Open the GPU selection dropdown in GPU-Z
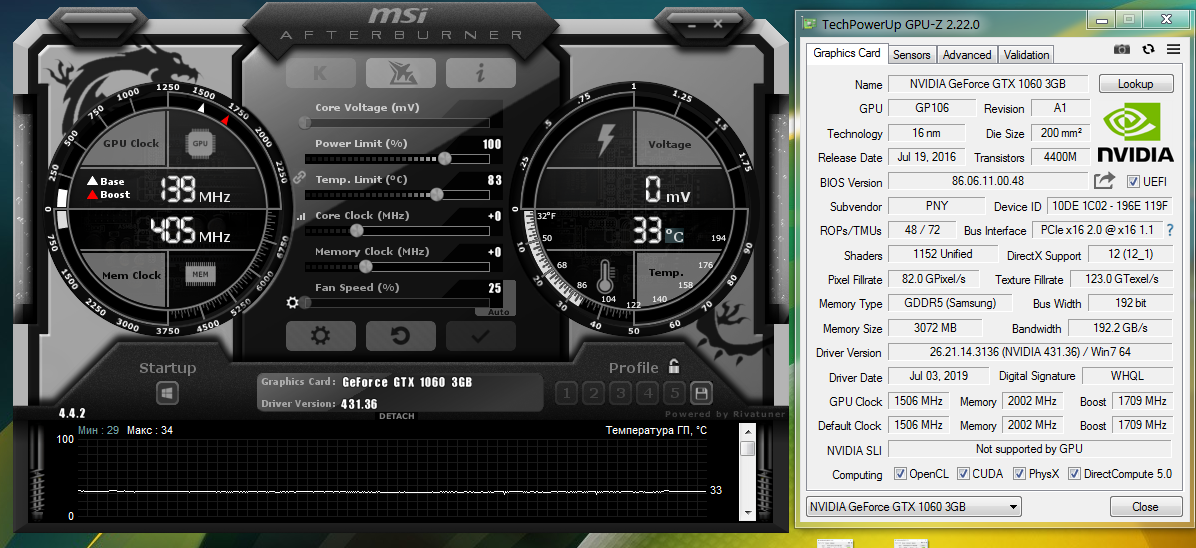This screenshot has width=1196, height=548. click(913, 506)
